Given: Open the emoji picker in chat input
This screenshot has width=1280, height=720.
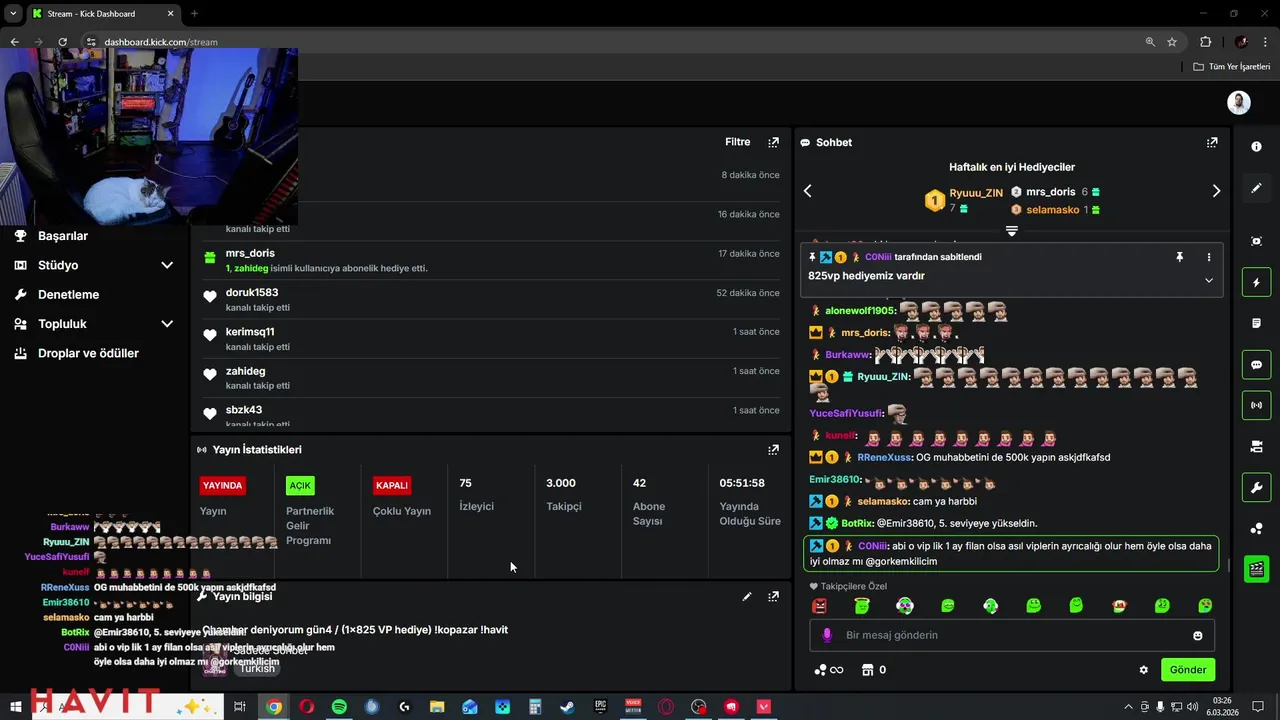Looking at the screenshot, I should [1198, 636].
